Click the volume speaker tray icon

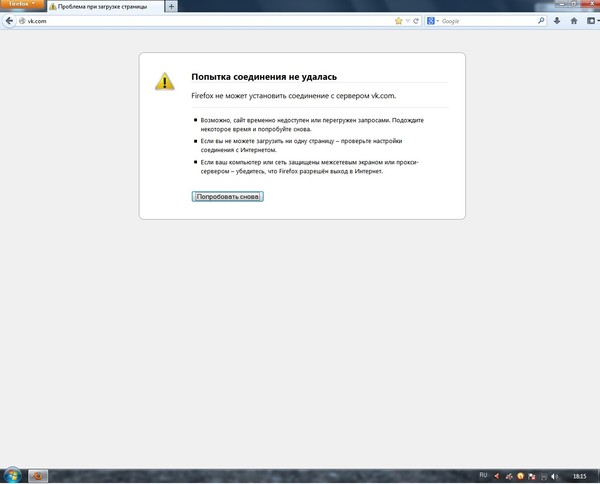554,476
